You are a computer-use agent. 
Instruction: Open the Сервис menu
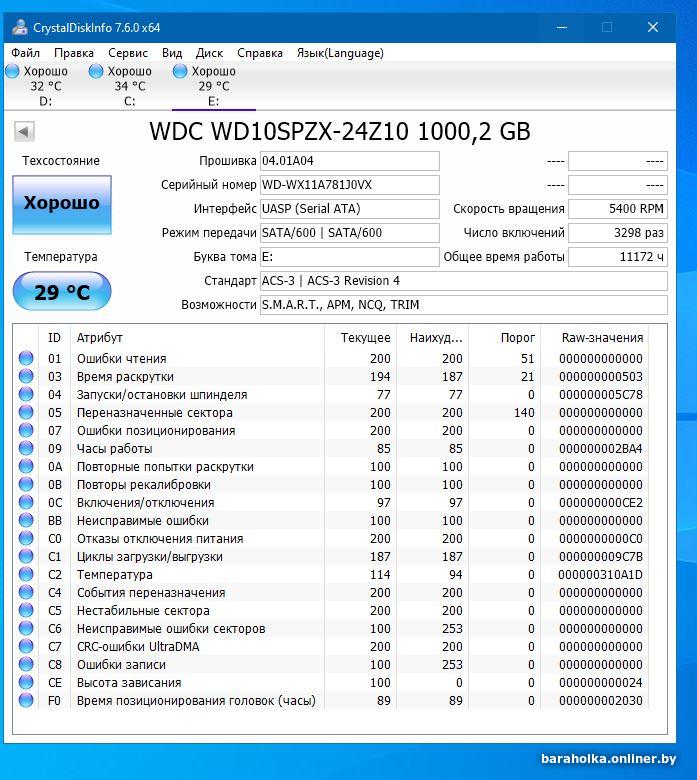click(x=128, y=53)
